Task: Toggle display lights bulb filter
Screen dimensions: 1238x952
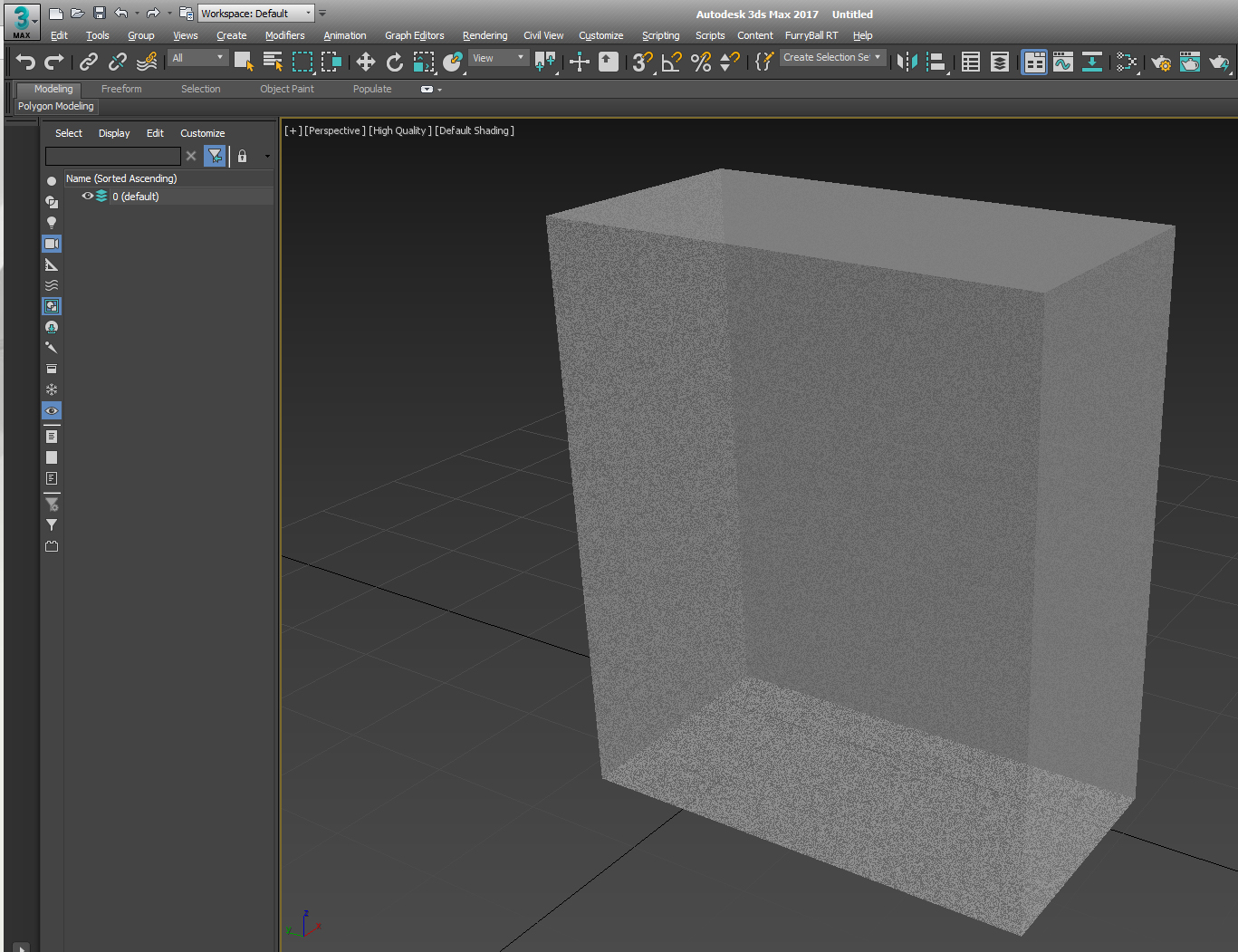Action: [x=52, y=223]
